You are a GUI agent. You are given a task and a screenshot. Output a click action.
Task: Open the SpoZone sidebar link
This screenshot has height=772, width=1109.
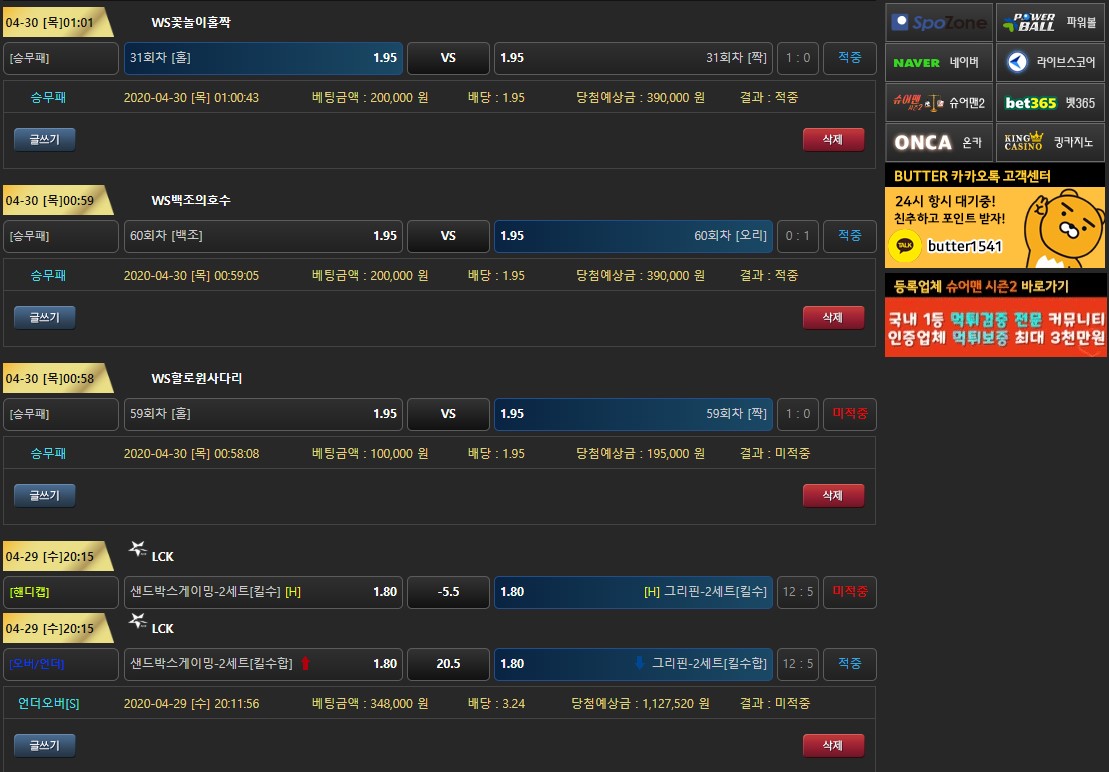938,22
